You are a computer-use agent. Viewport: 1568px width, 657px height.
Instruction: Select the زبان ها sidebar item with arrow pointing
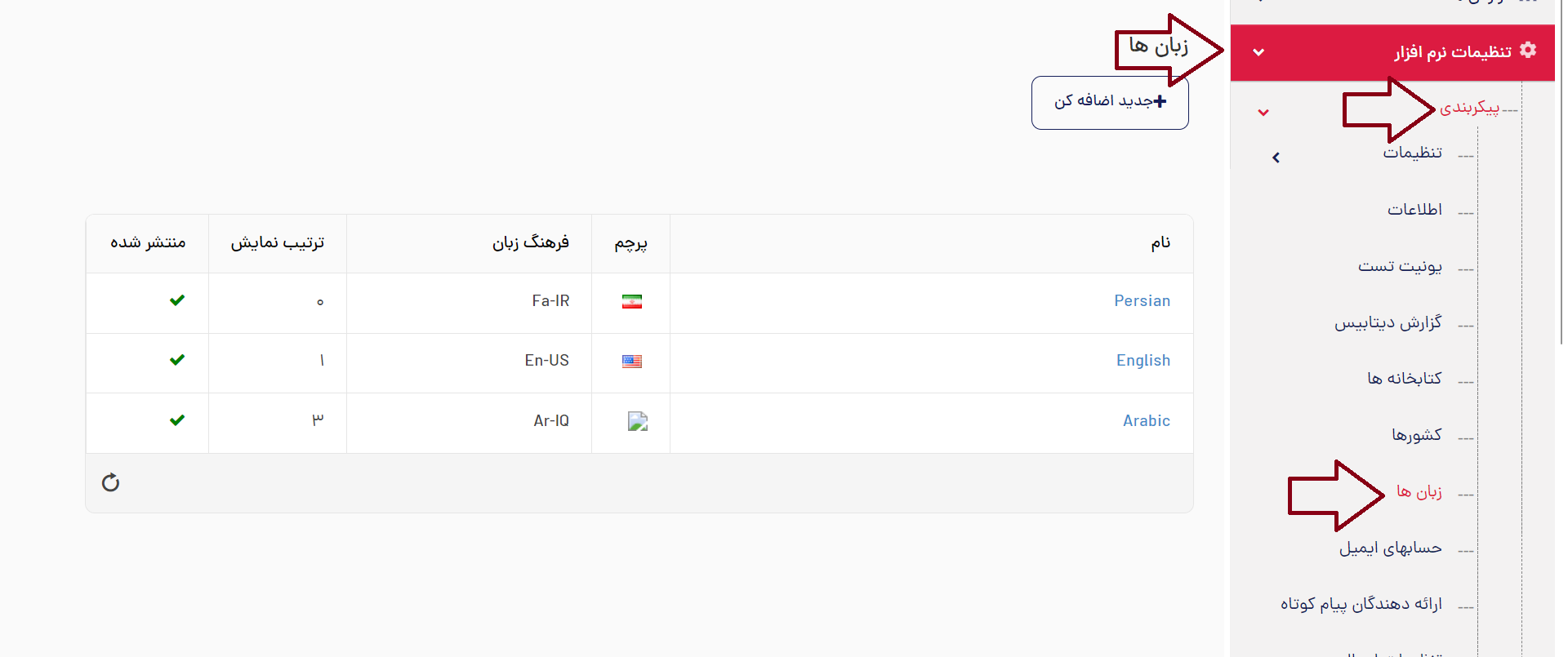[x=1420, y=492]
